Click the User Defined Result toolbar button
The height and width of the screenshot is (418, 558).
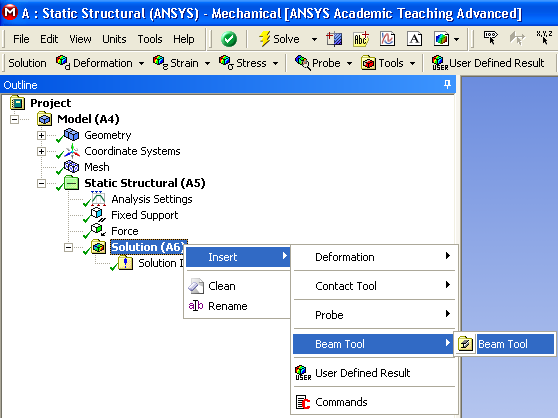tap(488, 63)
